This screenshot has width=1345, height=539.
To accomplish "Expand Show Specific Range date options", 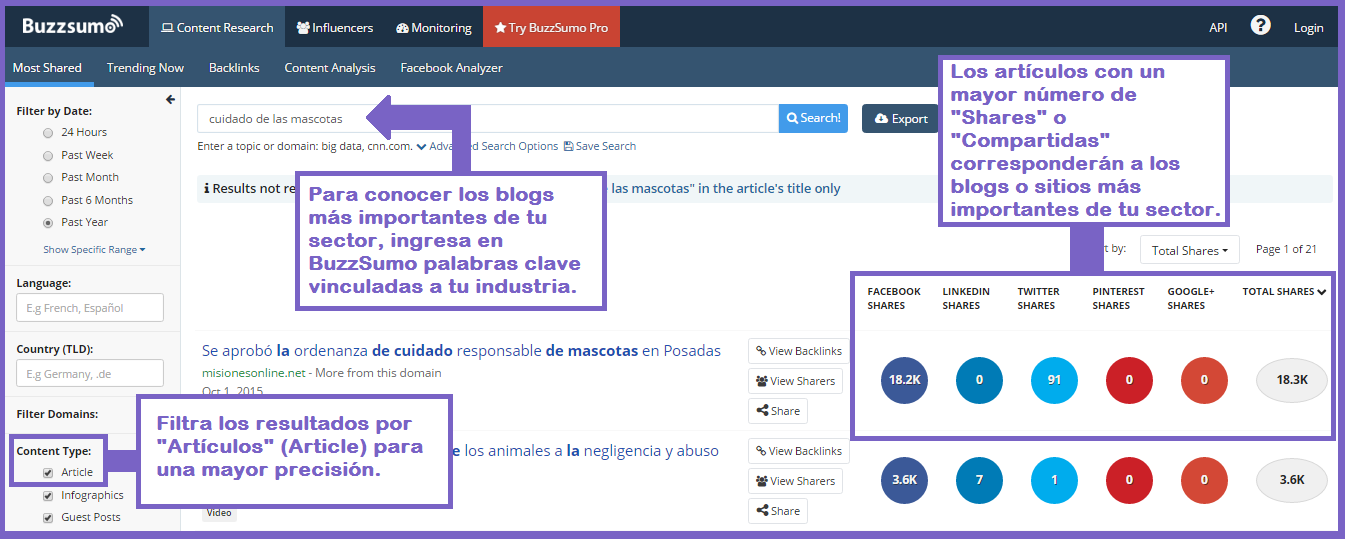I will pos(94,250).
